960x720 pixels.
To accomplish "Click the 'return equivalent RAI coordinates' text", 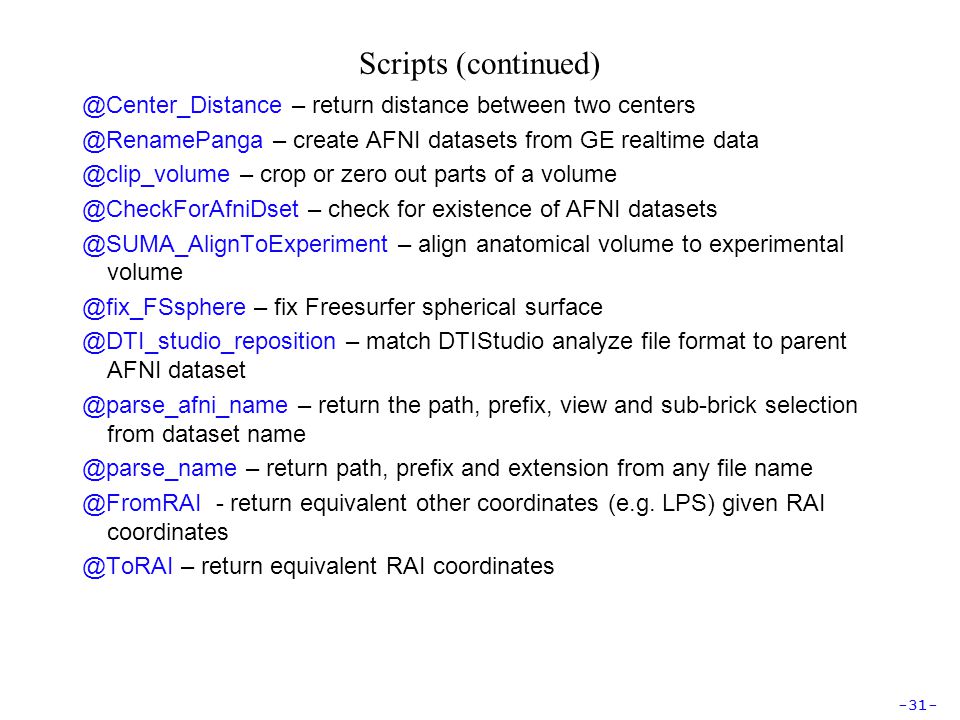I will click(378, 566).
